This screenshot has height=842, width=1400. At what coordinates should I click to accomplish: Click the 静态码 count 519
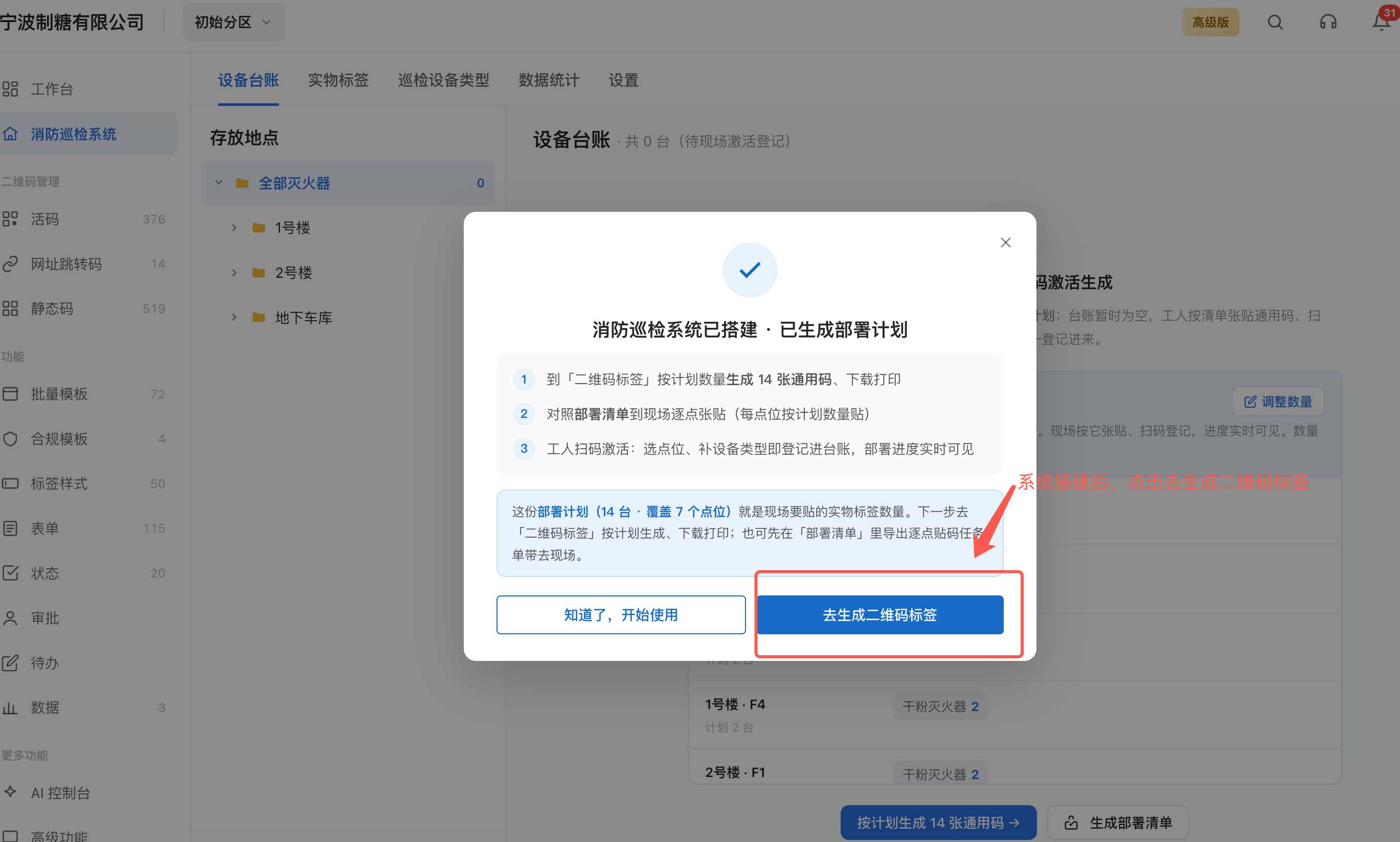point(154,308)
